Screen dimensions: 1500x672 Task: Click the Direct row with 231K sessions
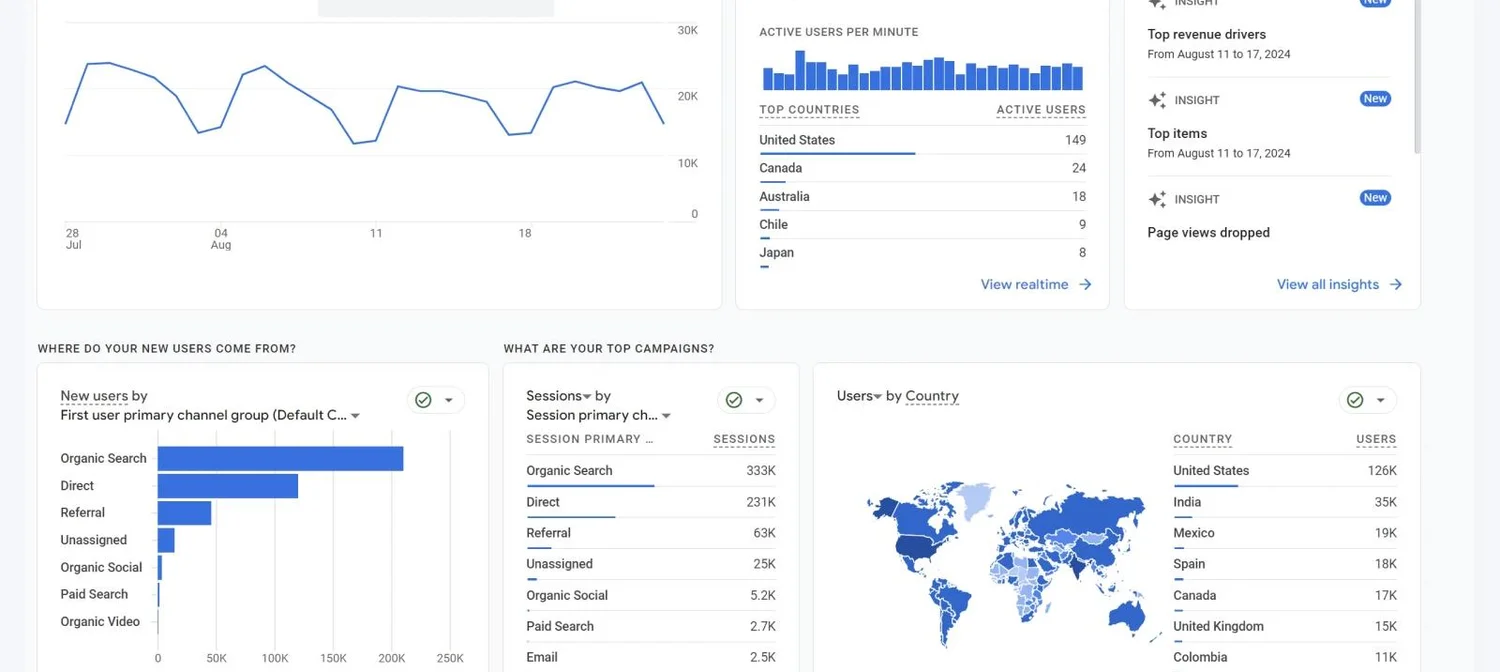[651, 502]
